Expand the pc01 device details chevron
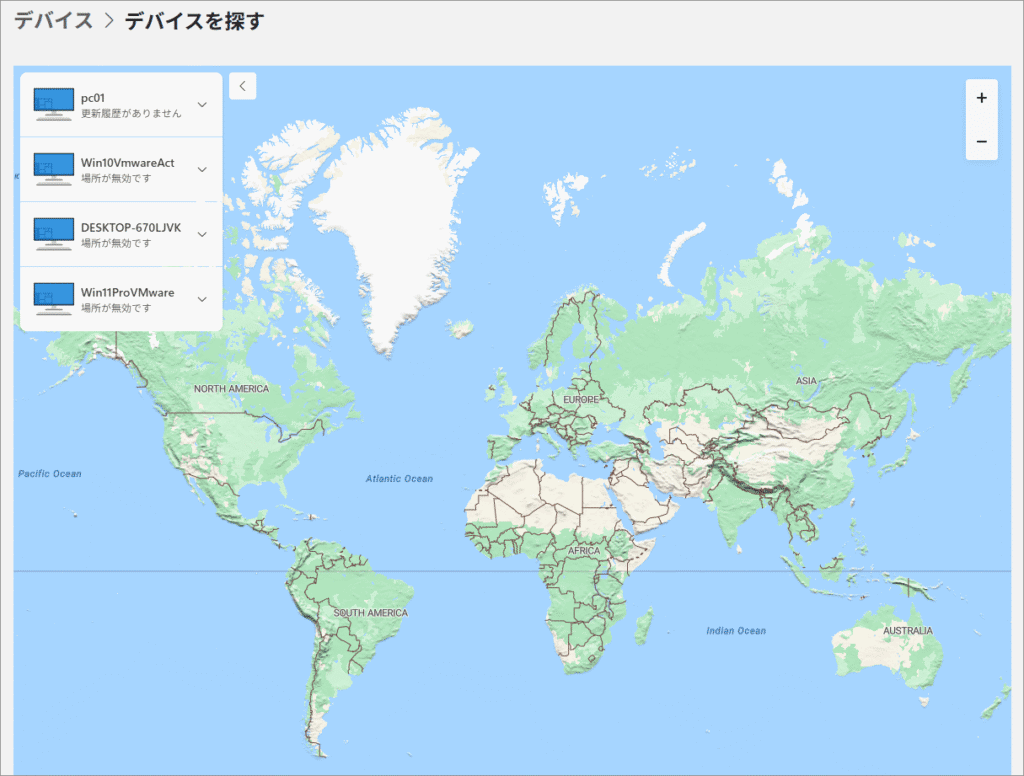Image resolution: width=1024 pixels, height=776 pixels. click(x=202, y=105)
